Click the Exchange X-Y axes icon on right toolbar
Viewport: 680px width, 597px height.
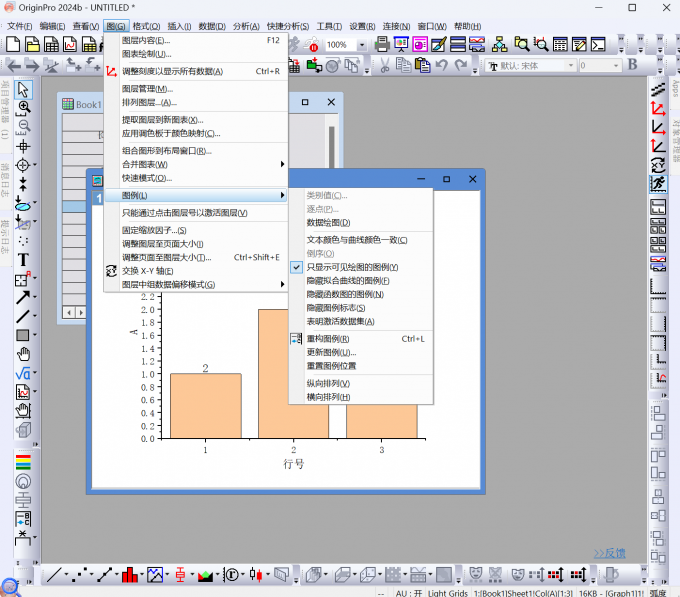pyautogui.click(x=658, y=165)
